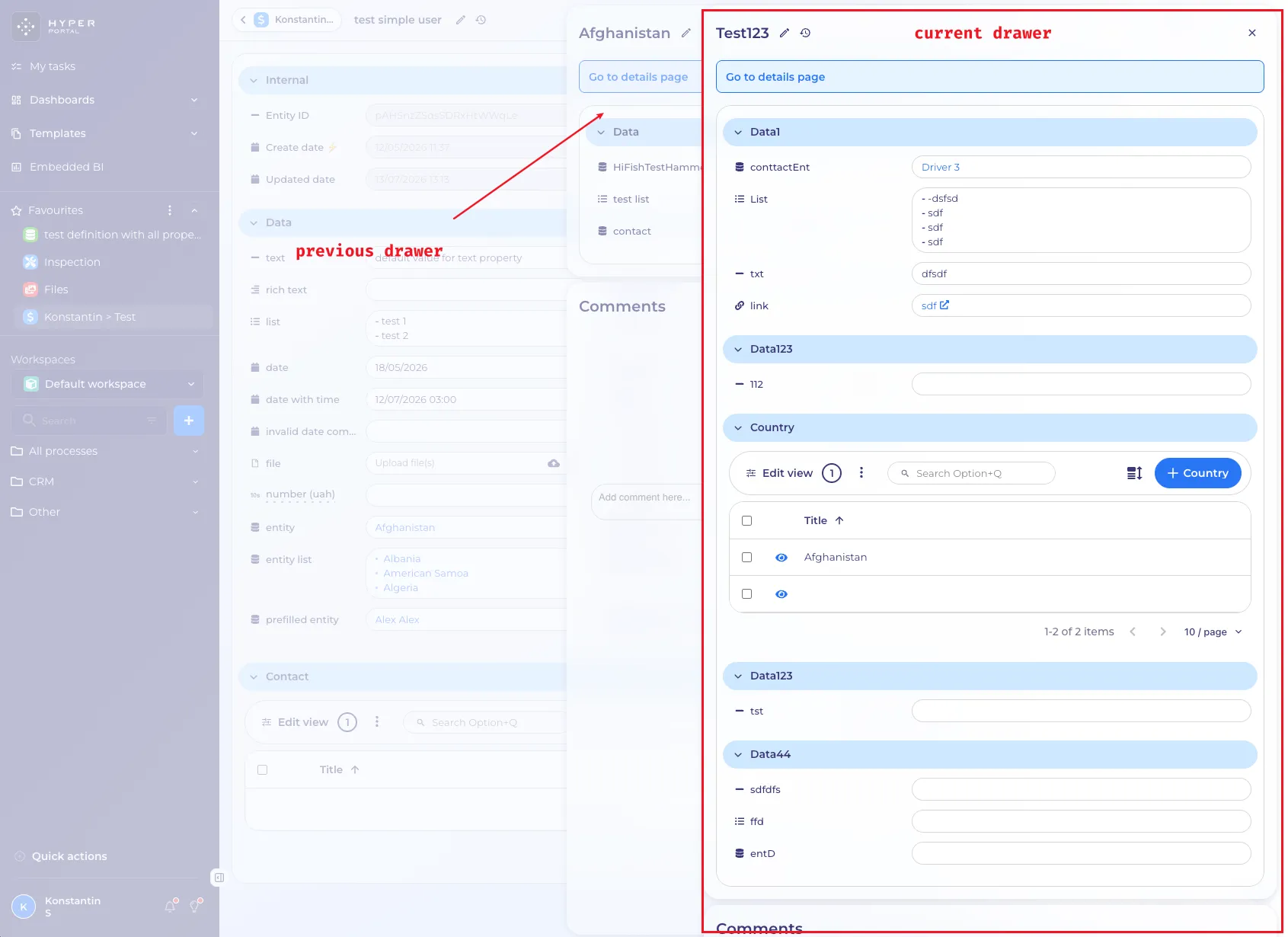This screenshot has height=937, width=1288.
Task: Open Favourites options three-dot menu
Action: pos(170,210)
